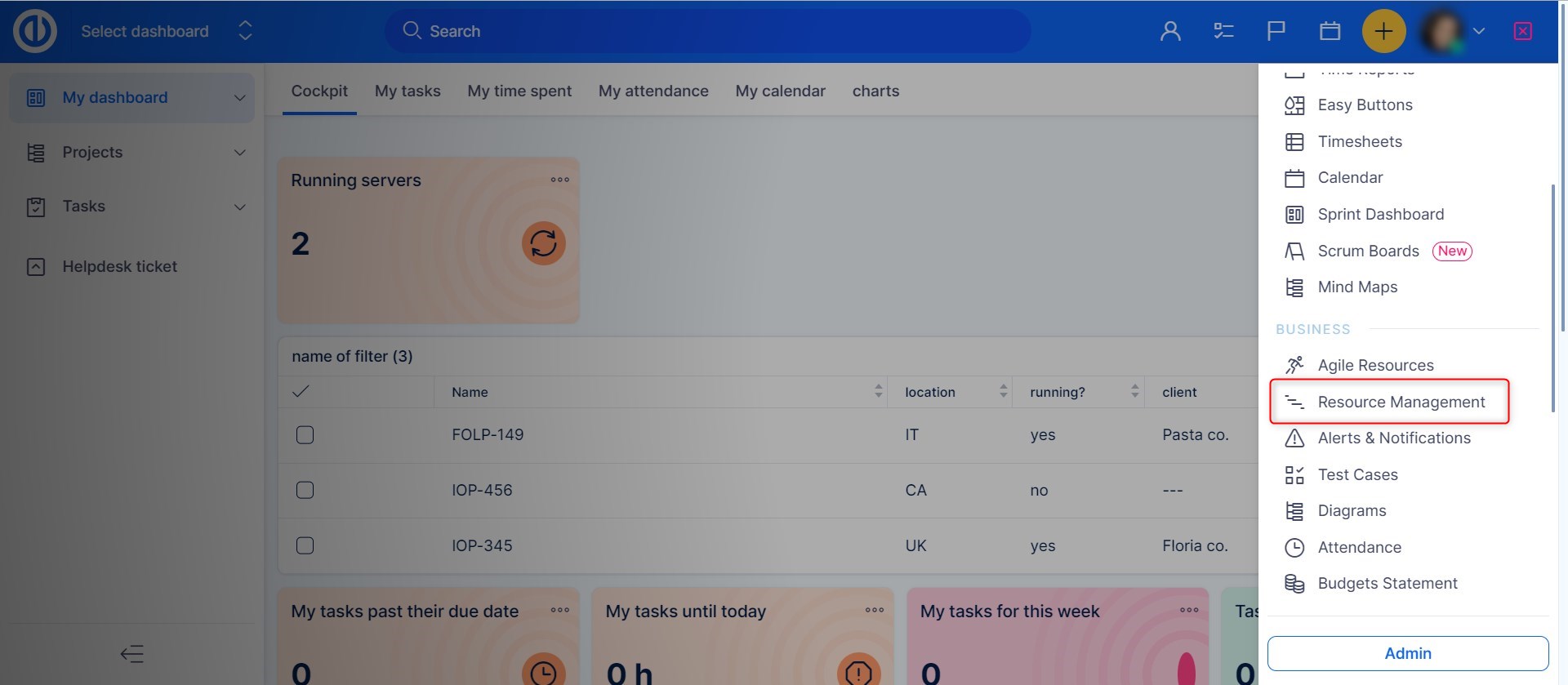Select the IOP-456 row checkbox
The width and height of the screenshot is (1568, 685).
(305, 490)
